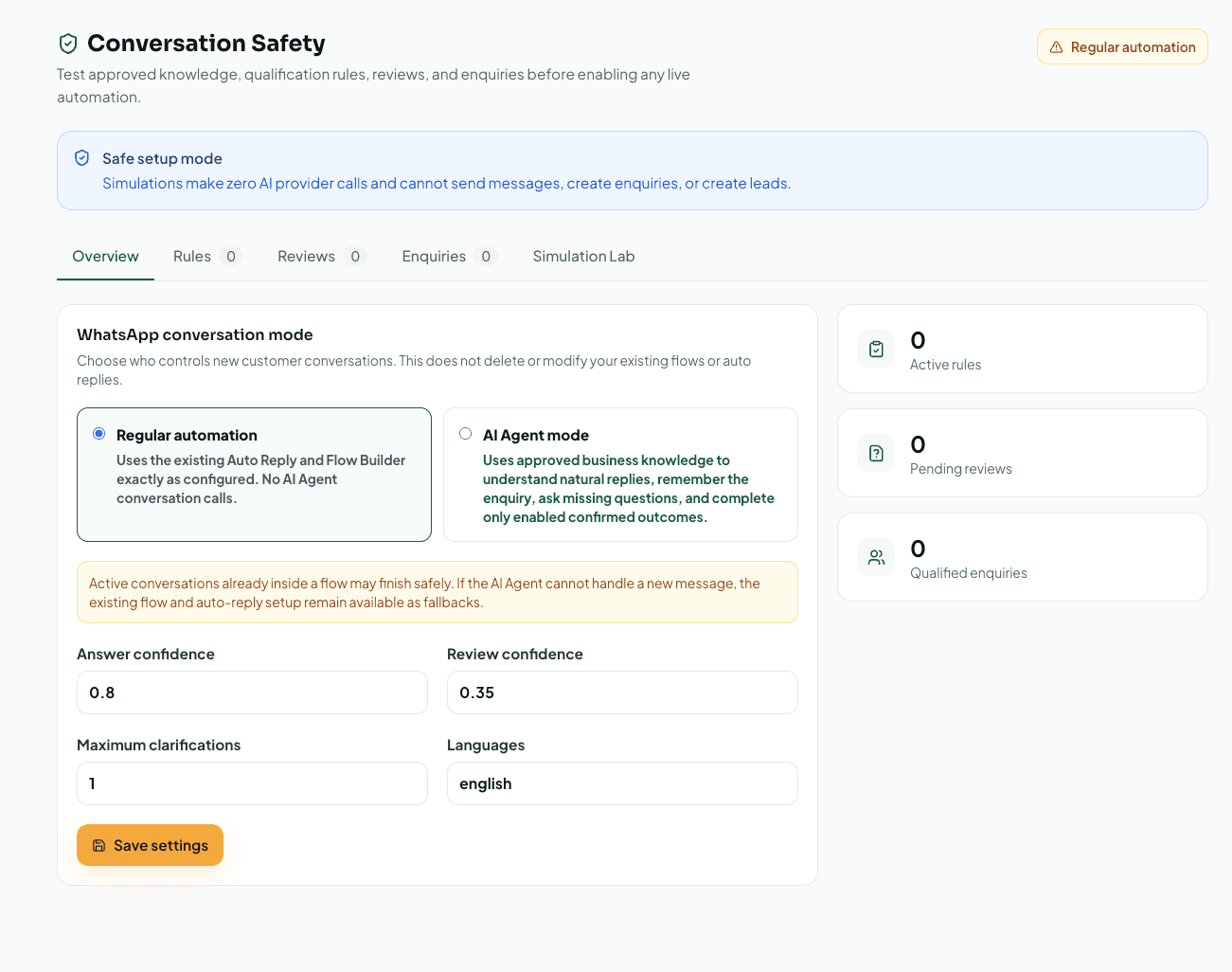This screenshot has width=1232, height=972.
Task: Click the Pending reviews label
Action: tap(960, 469)
